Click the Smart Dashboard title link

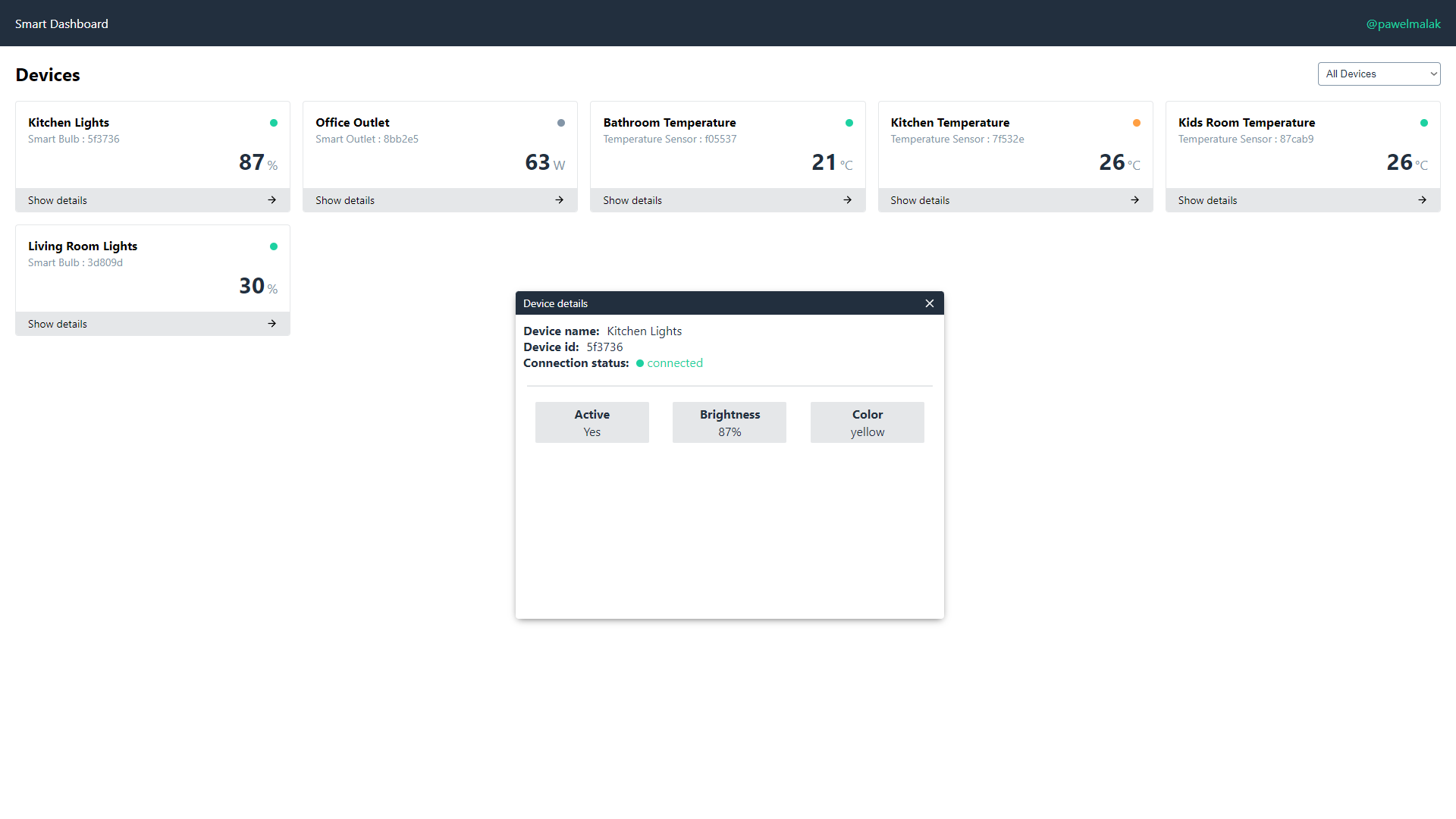pos(61,24)
